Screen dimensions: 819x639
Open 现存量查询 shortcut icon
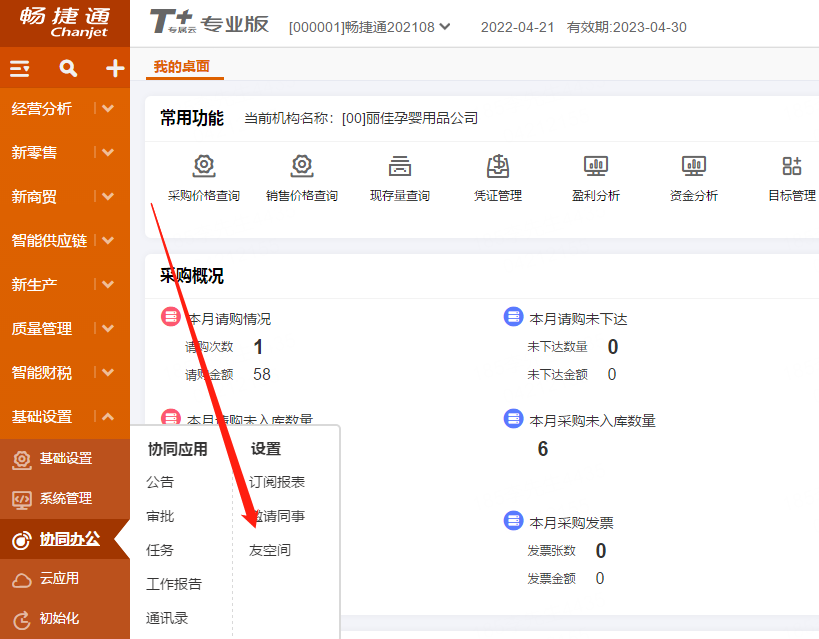click(400, 166)
